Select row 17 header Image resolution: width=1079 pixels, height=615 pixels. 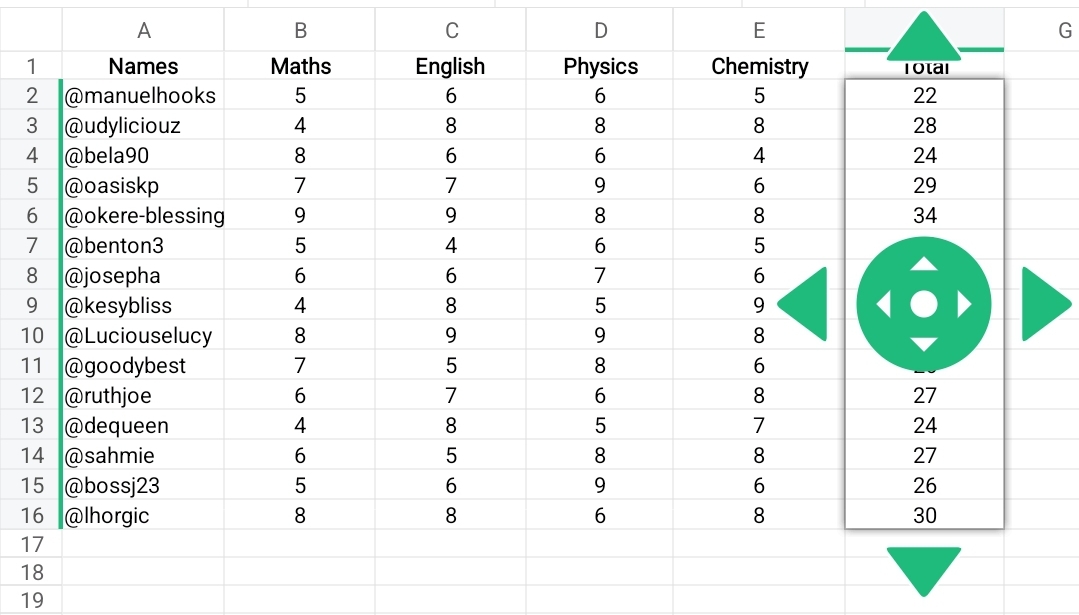point(32,545)
